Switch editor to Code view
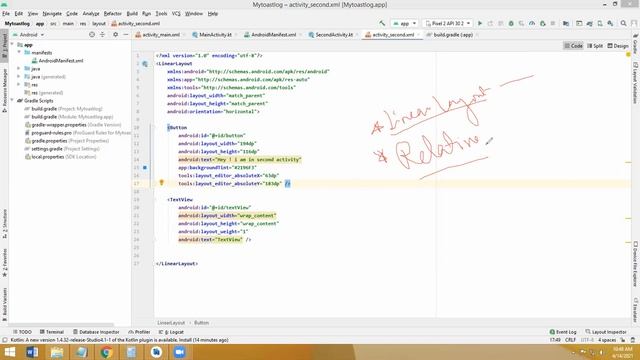This screenshot has height=360, width=640. [x=573, y=46]
